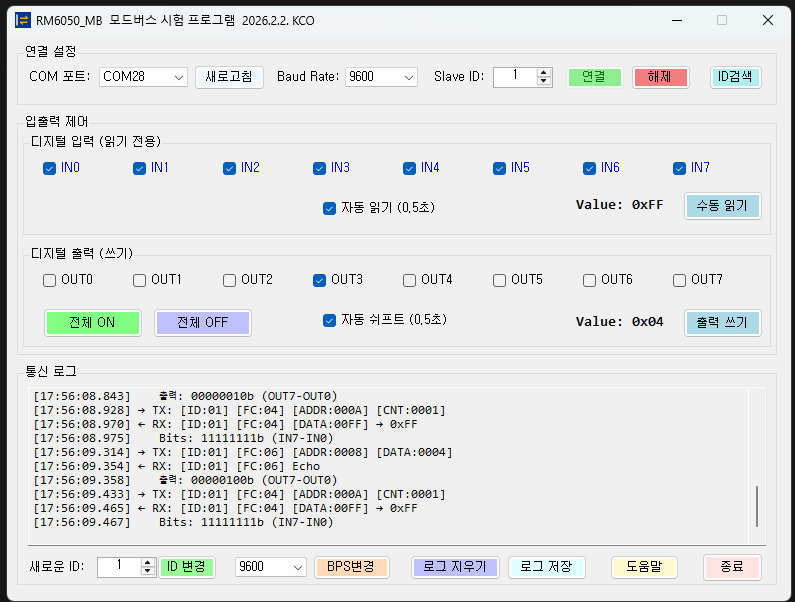Click the 종료 exit button
This screenshot has width=795, height=602.
pos(732,567)
